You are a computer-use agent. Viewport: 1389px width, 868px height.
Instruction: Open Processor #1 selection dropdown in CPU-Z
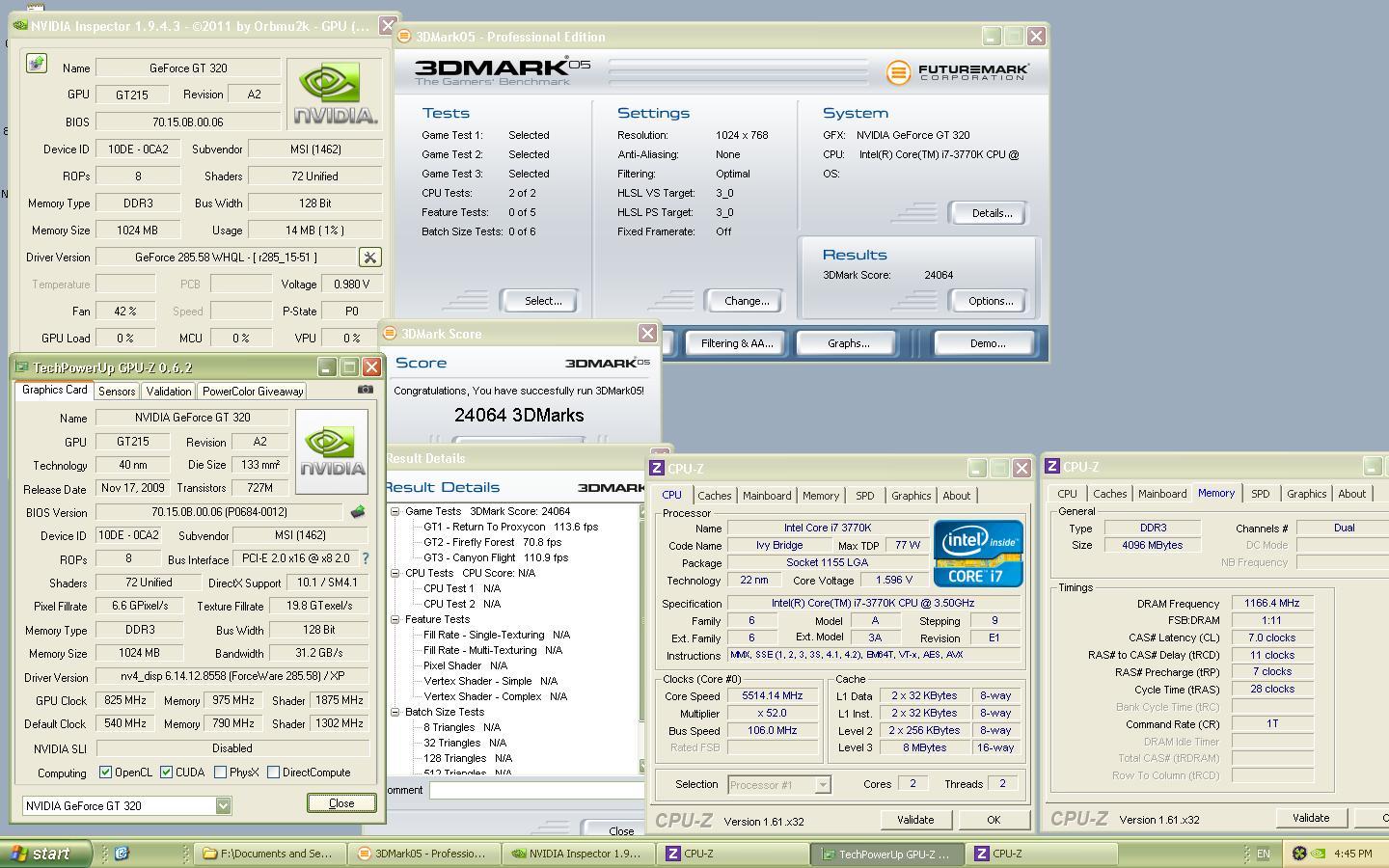coord(822,784)
